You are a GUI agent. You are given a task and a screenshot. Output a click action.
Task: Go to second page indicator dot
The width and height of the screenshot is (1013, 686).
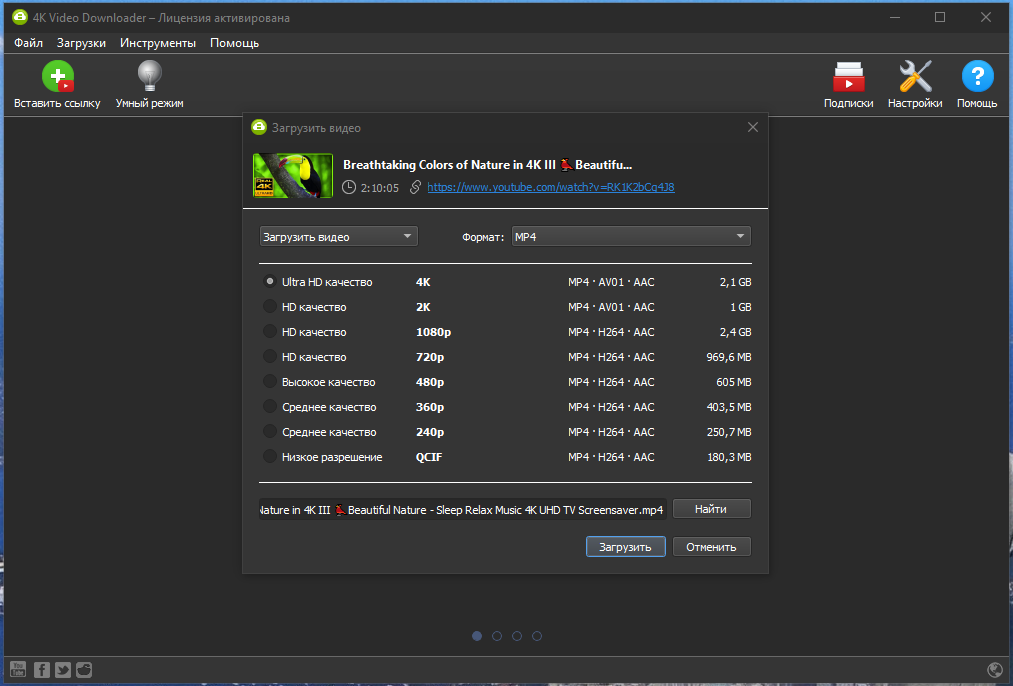coord(497,636)
